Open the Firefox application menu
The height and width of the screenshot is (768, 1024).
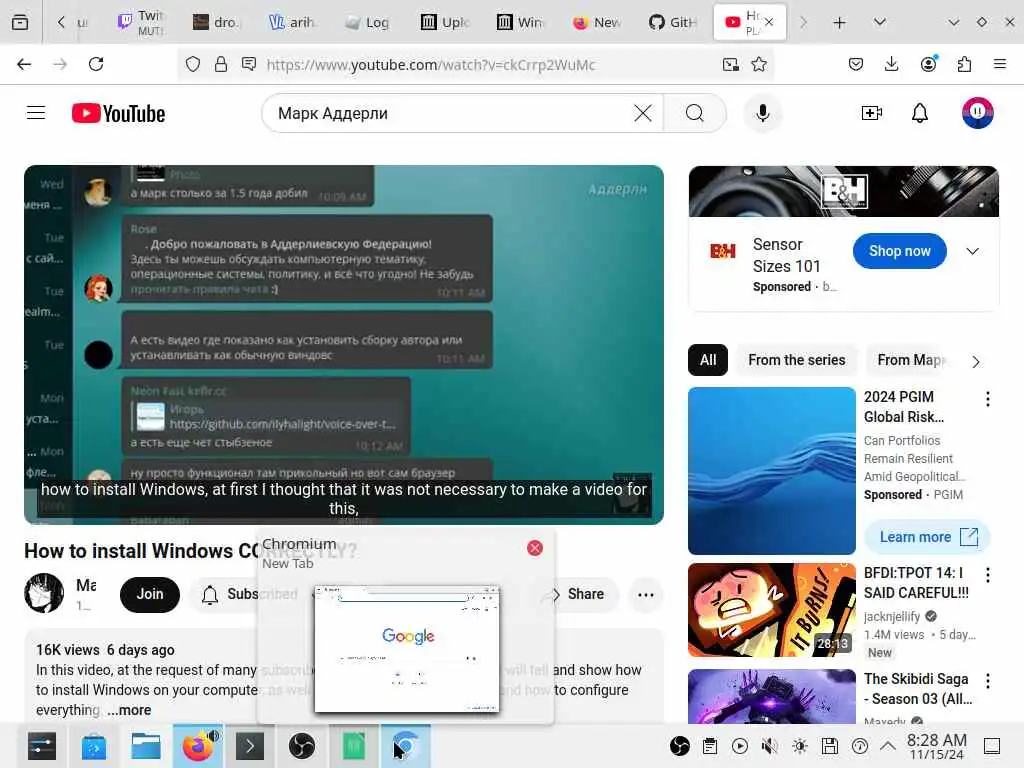tap(1000, 64)
